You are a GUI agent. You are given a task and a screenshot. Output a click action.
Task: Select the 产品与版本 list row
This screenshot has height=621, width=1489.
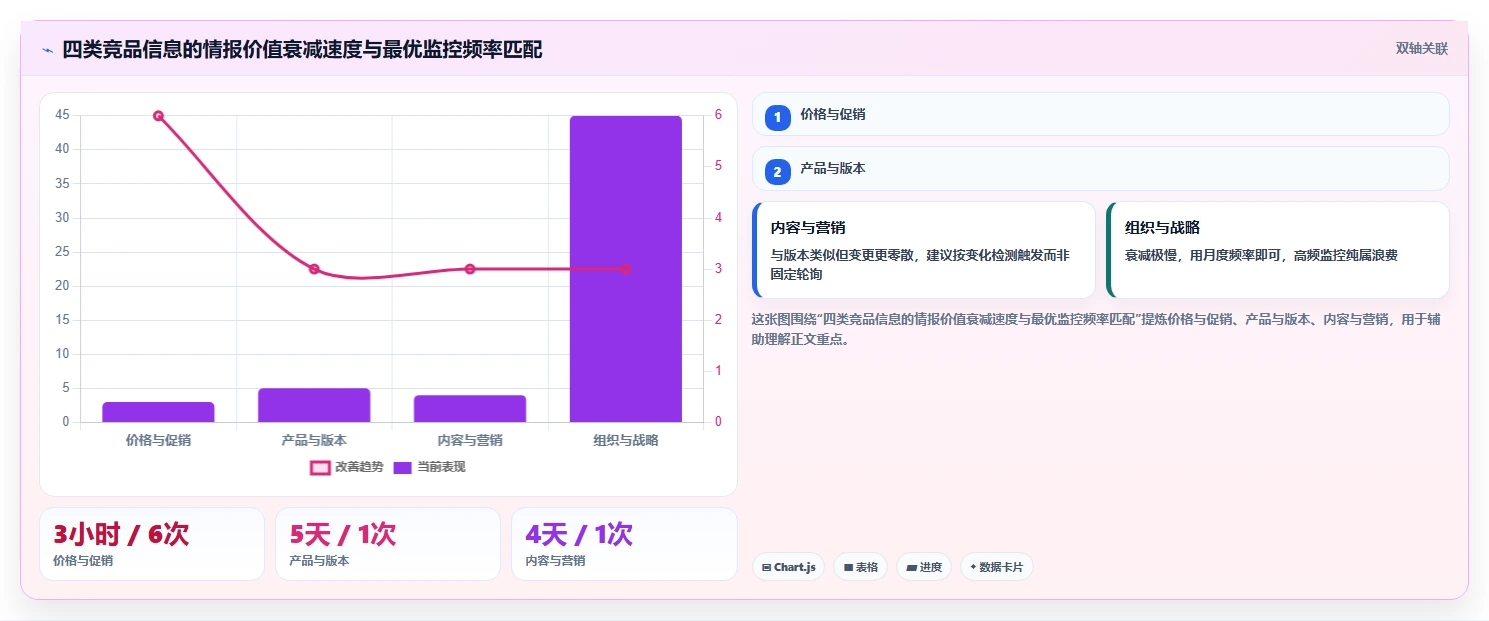click(x=1100, y=169)
